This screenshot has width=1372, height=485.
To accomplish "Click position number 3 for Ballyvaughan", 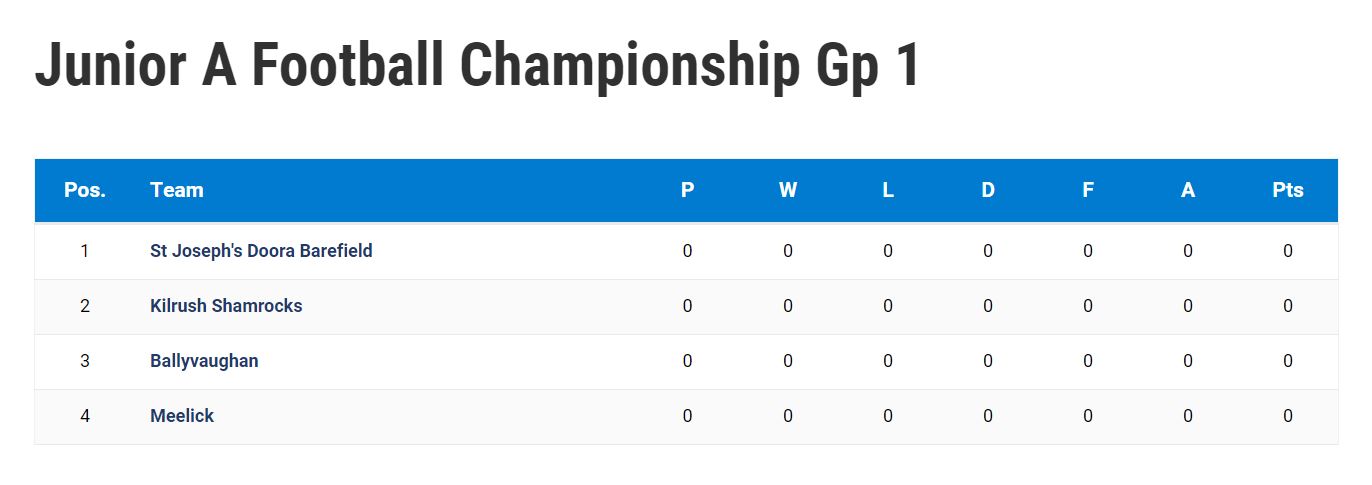I will [85, 361].
